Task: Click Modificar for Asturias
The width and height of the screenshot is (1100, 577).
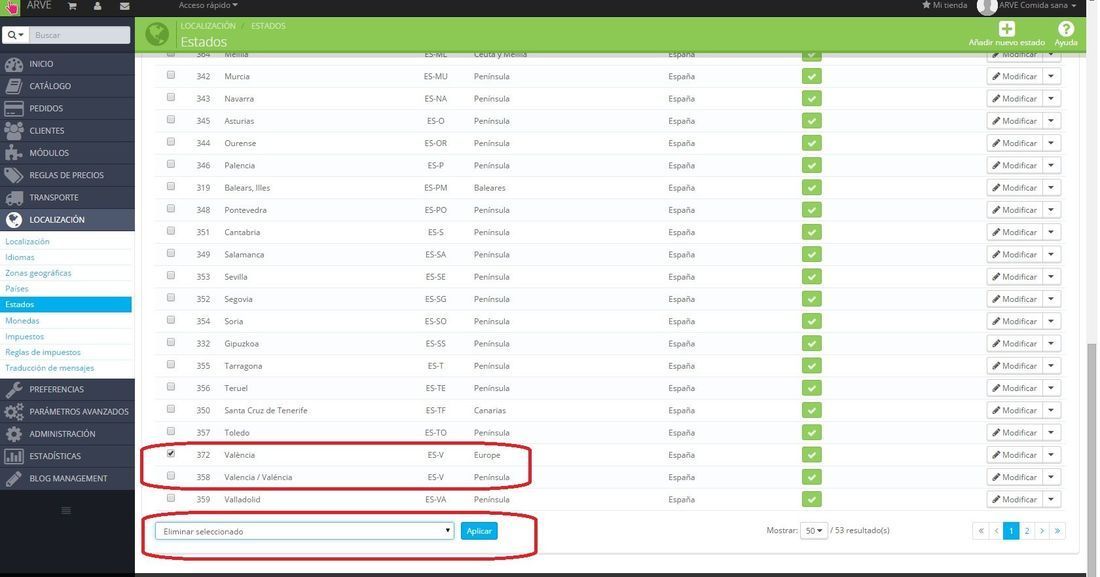Action: [x=1014, y=121]
